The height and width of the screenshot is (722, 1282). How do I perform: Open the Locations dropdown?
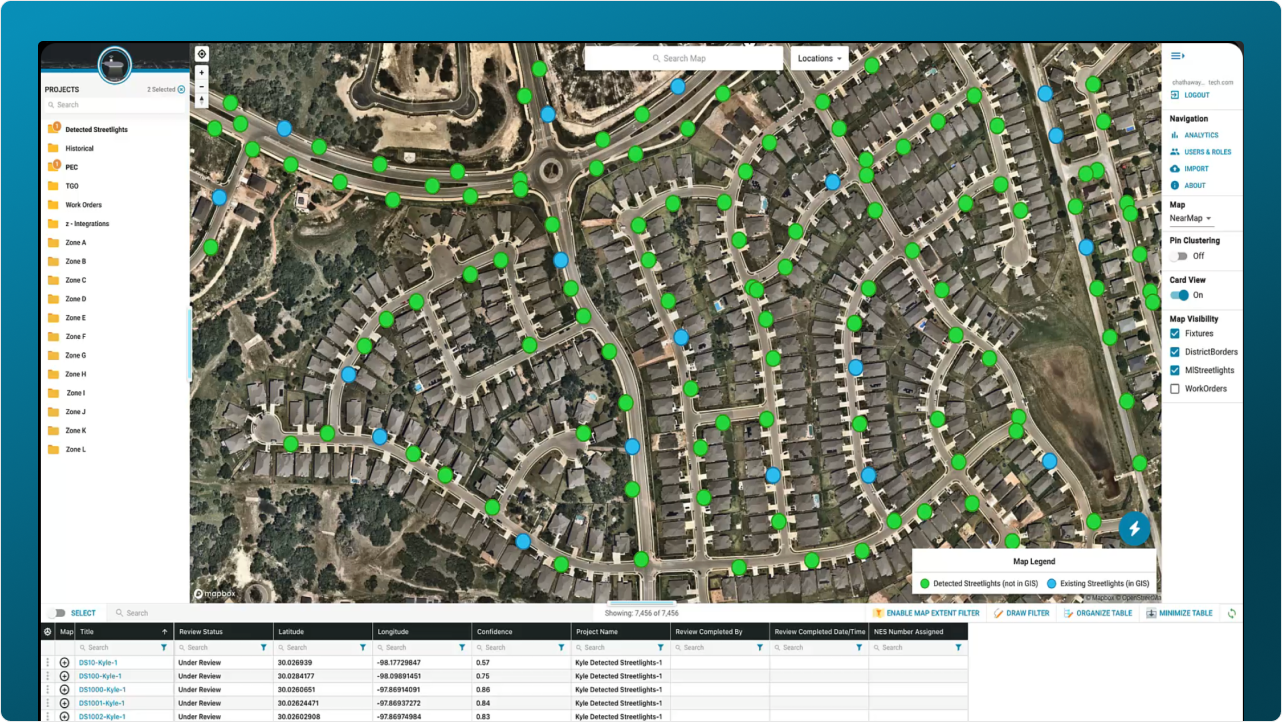click(x=819, y=58)
